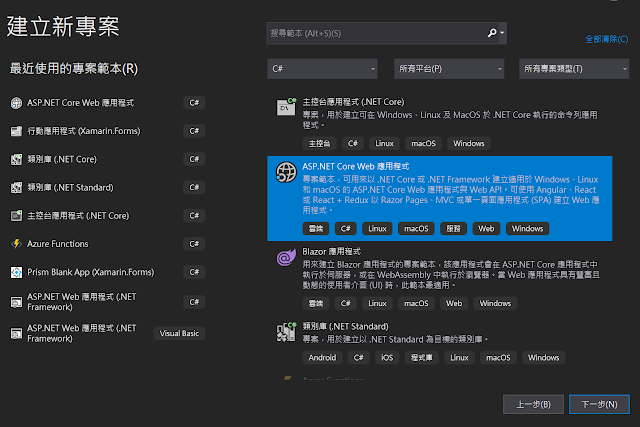640x427 pixels.
Task: Click the Web tag under the Blazor template
Action: click(454, 303)
